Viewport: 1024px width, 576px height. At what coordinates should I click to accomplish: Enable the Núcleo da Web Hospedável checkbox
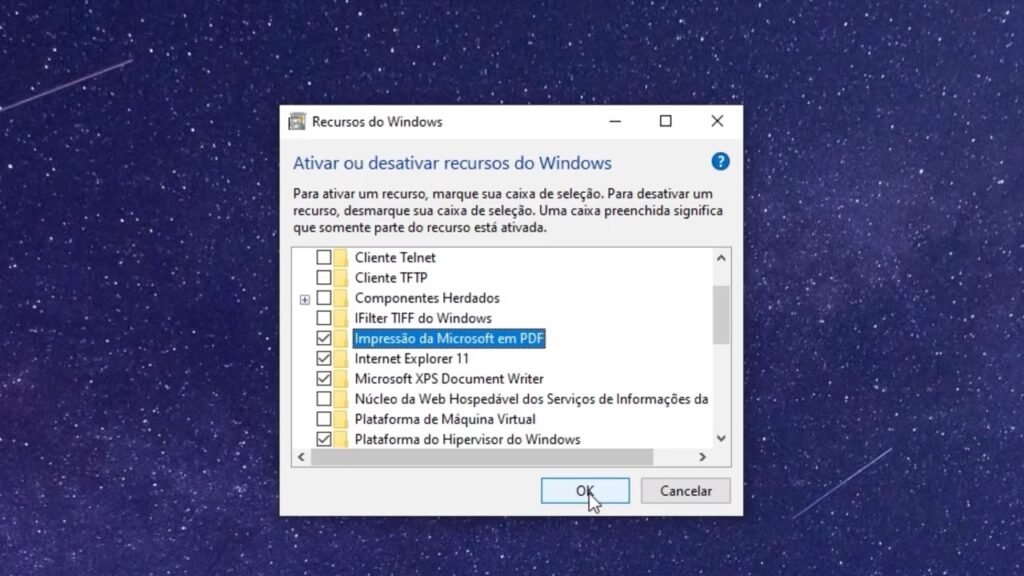click(x=323, y=399)
